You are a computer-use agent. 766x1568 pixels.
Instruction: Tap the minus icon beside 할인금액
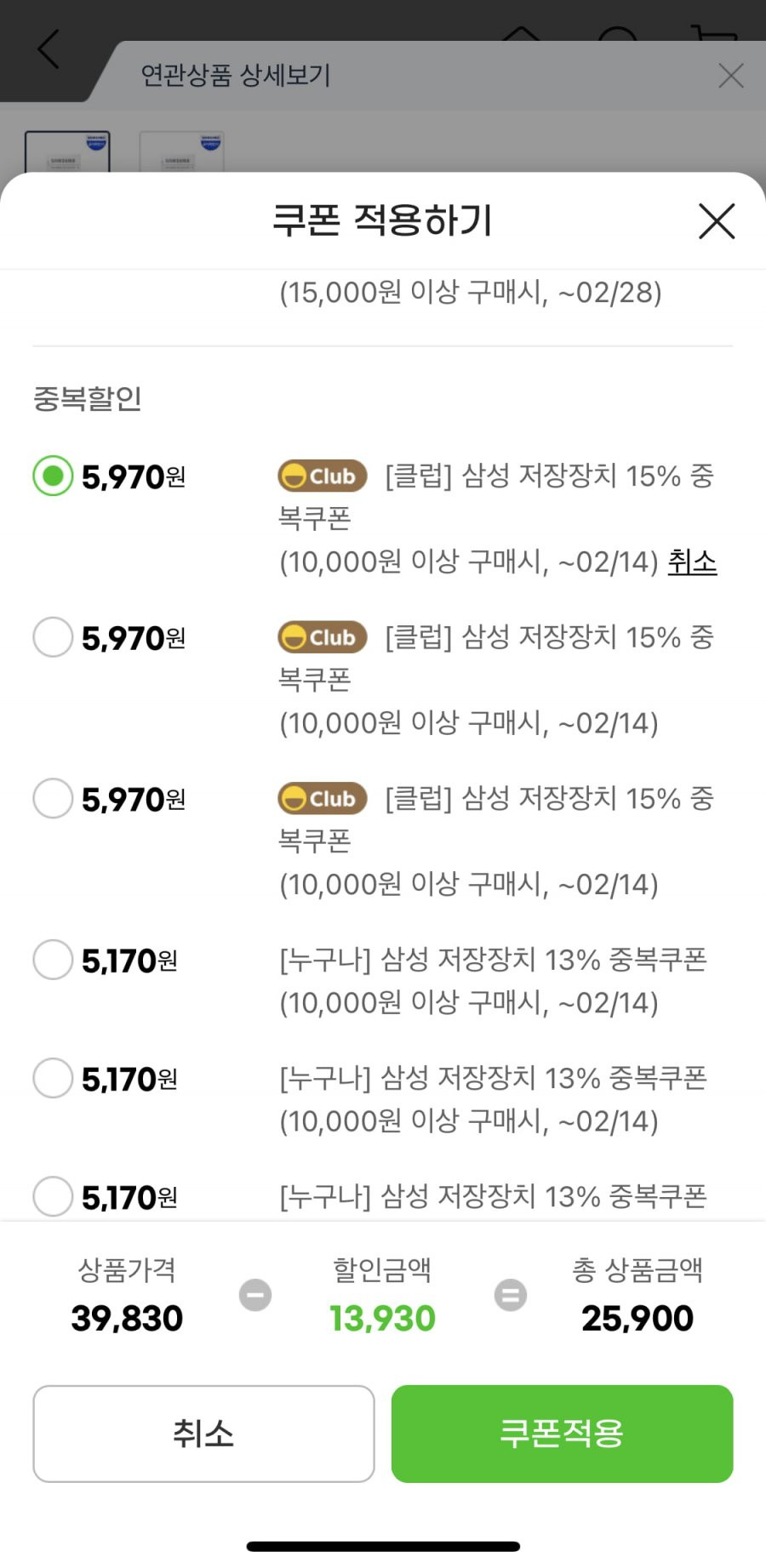[255, 1295]
